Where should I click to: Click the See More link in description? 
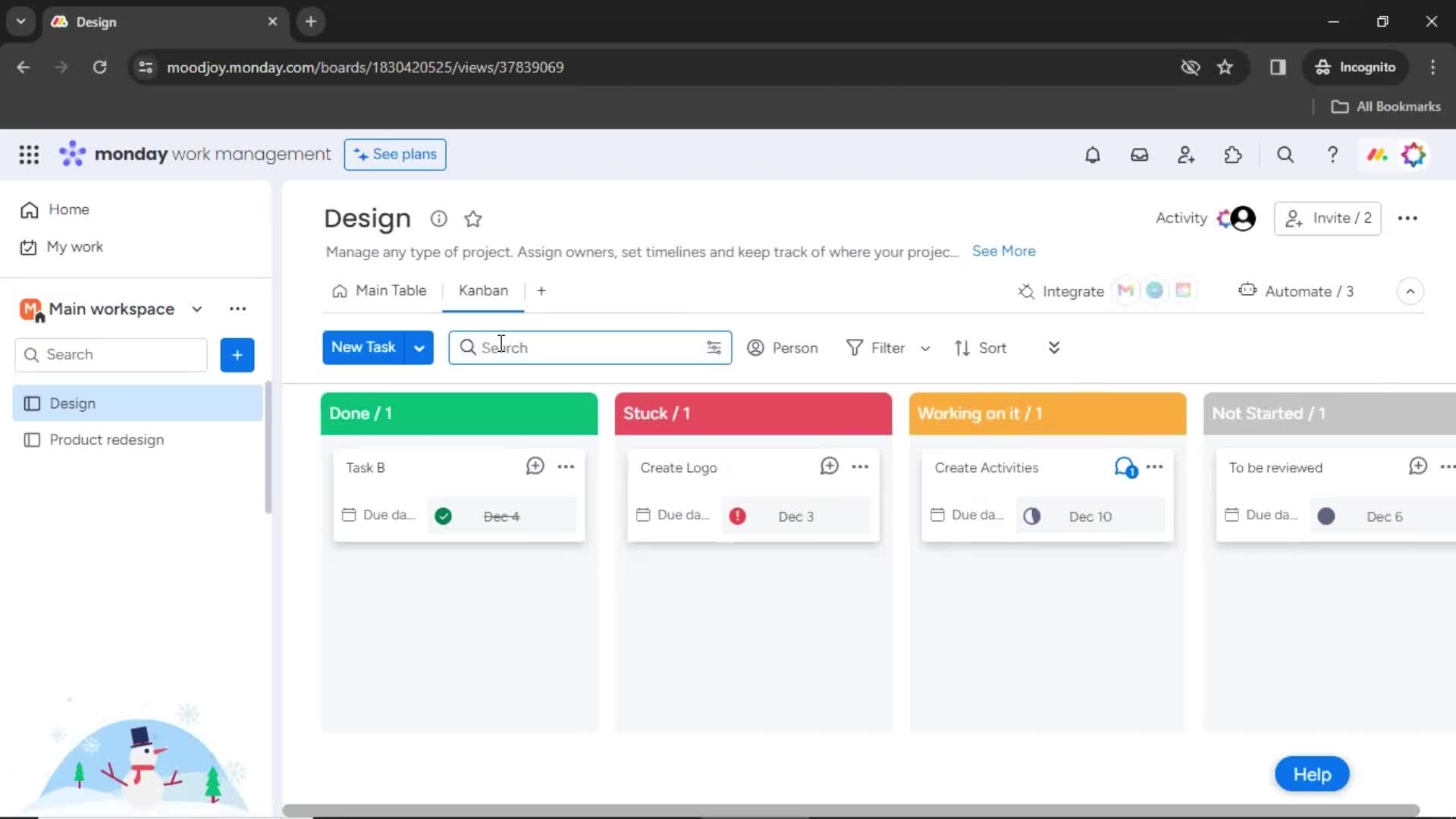pos(1003,250)
